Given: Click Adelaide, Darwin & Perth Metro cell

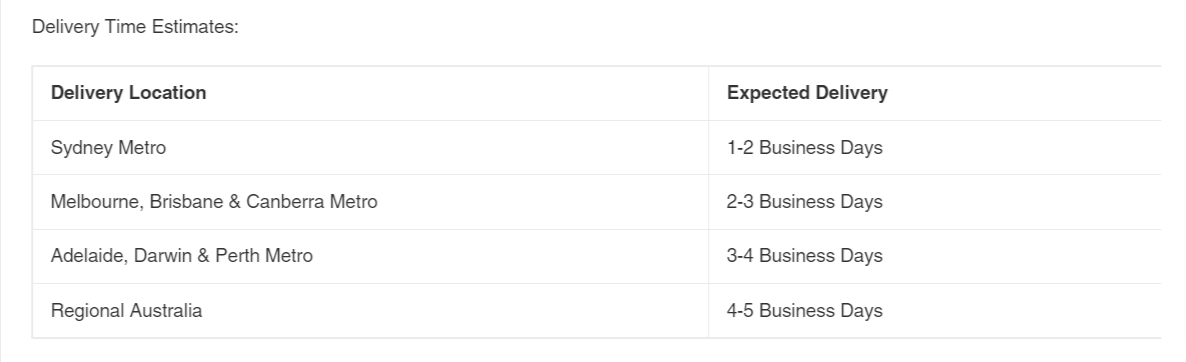Looking at the screenshot, I should click(370, 256).
